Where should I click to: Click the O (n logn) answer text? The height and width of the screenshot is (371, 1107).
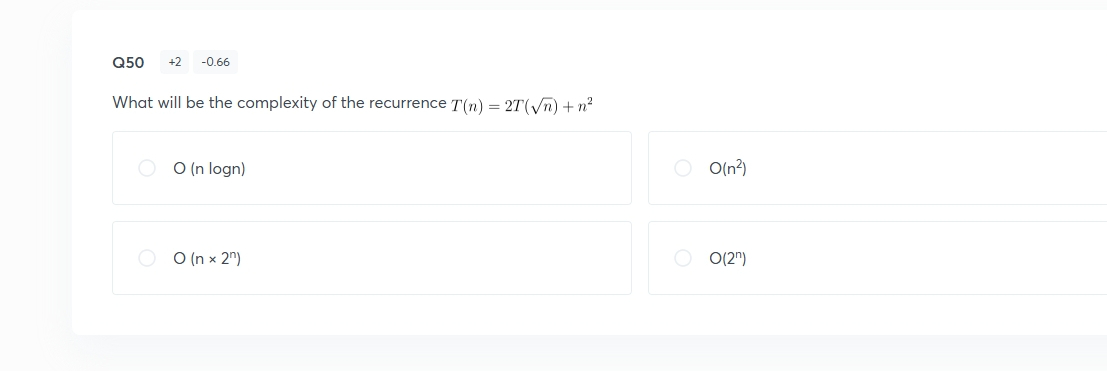coord(209,169)
